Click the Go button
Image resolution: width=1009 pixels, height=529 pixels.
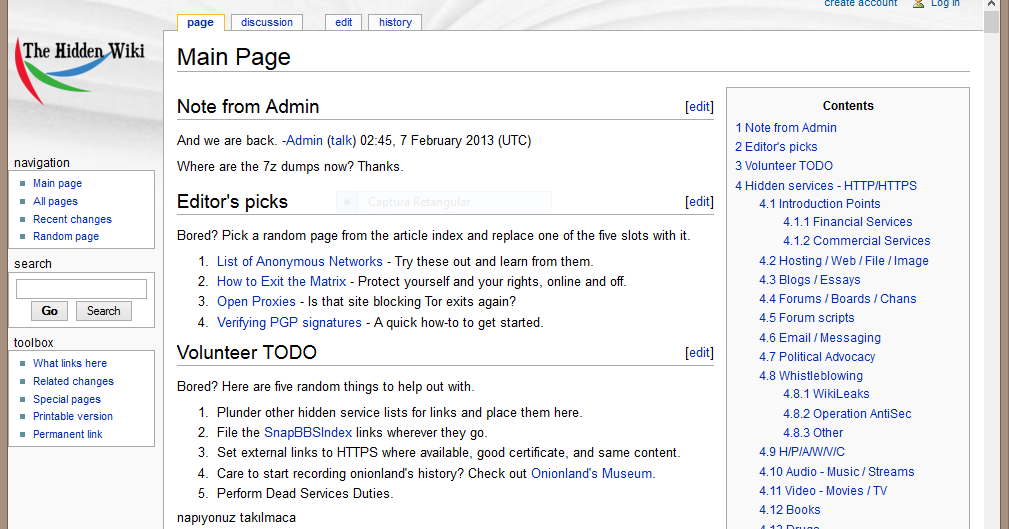click(x=50, y=311)
